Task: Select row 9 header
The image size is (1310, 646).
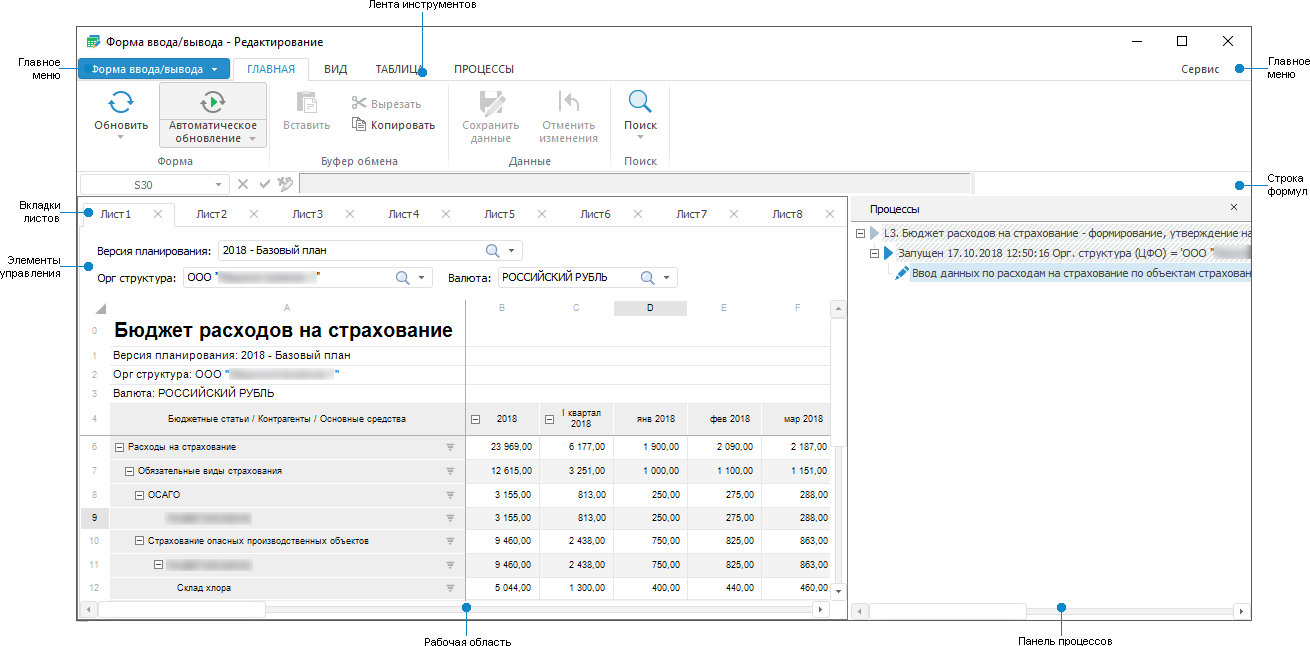Action: click(94, 518)
